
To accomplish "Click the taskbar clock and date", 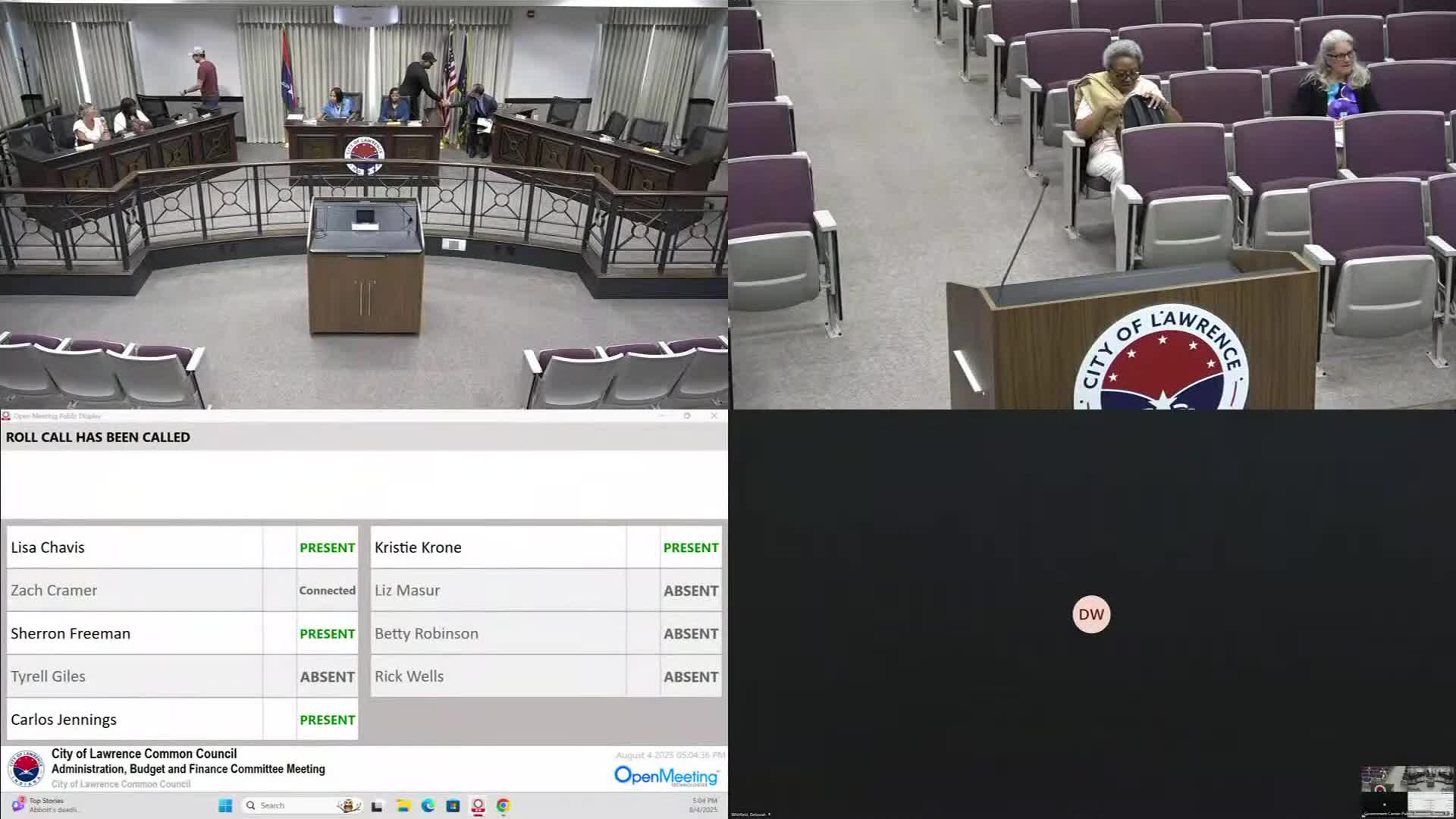I will [x=704, y=805].
